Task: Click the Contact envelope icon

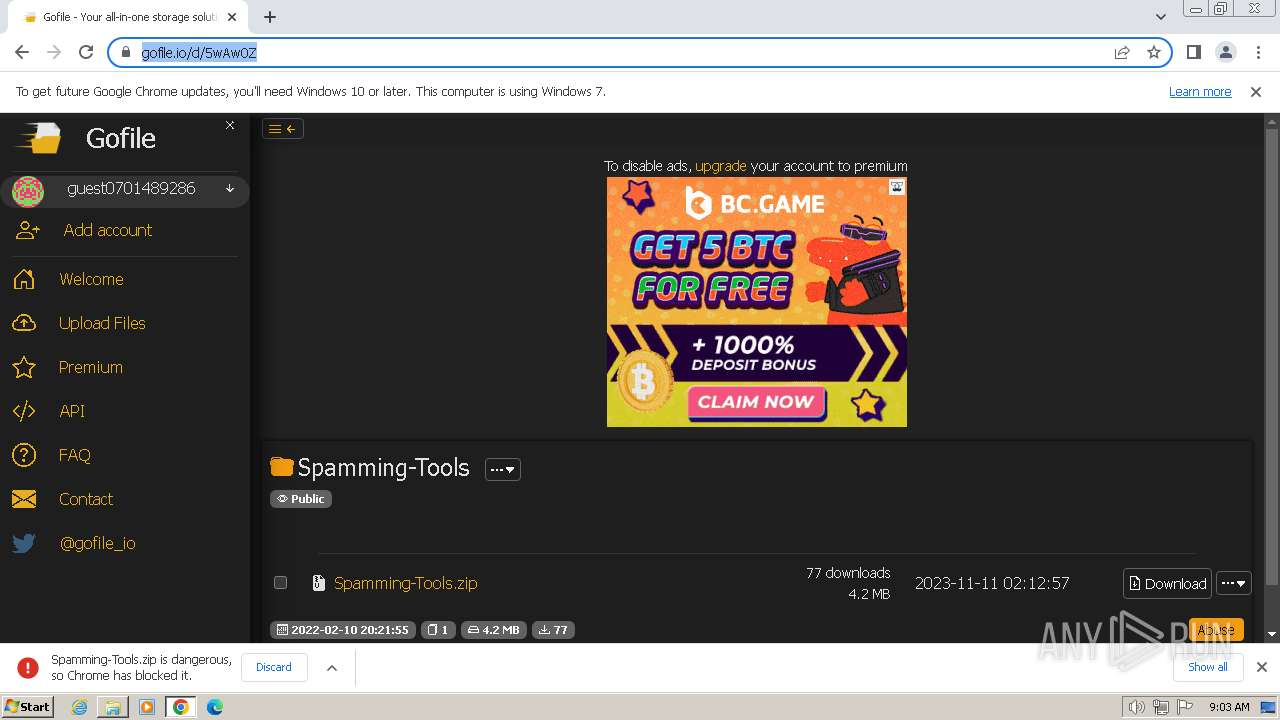Action: [24, 499]
